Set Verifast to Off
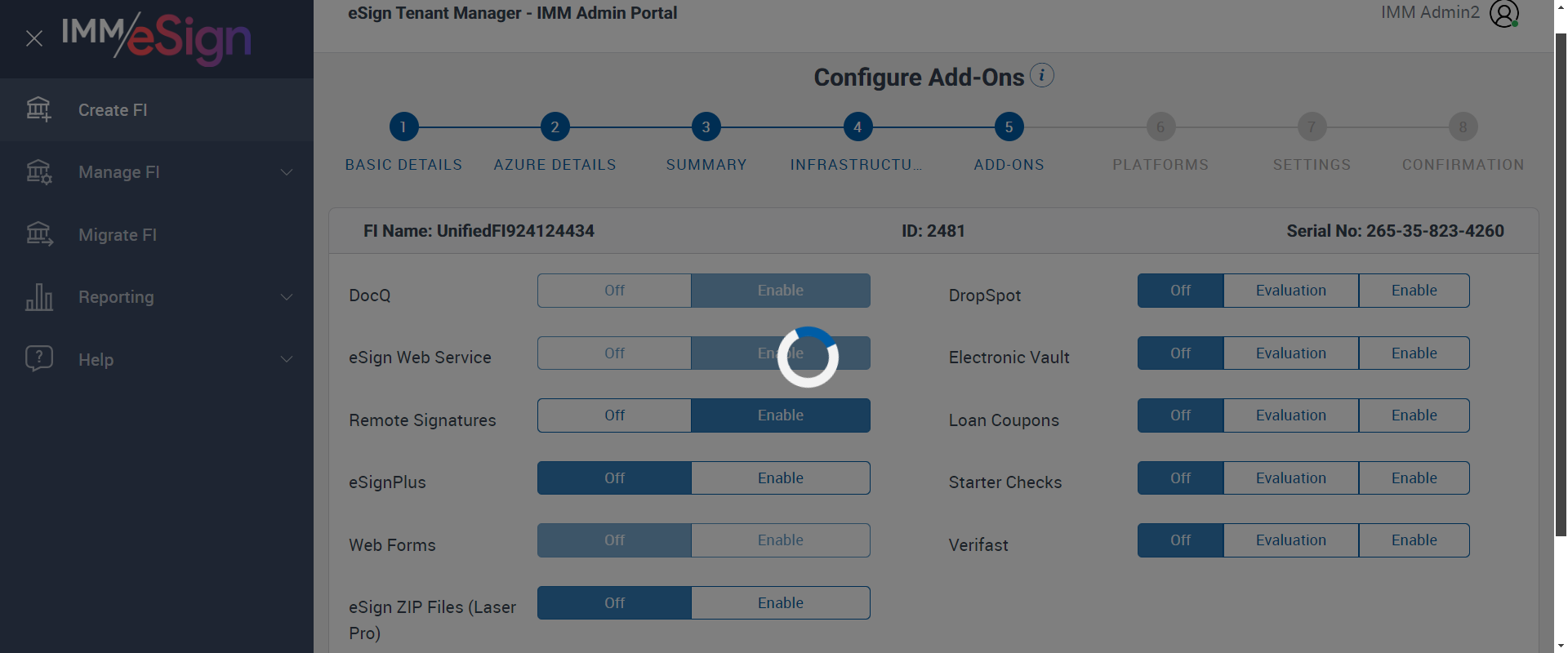The width and height of the screenshot is (1568, 653). (x=1180, y=540)
